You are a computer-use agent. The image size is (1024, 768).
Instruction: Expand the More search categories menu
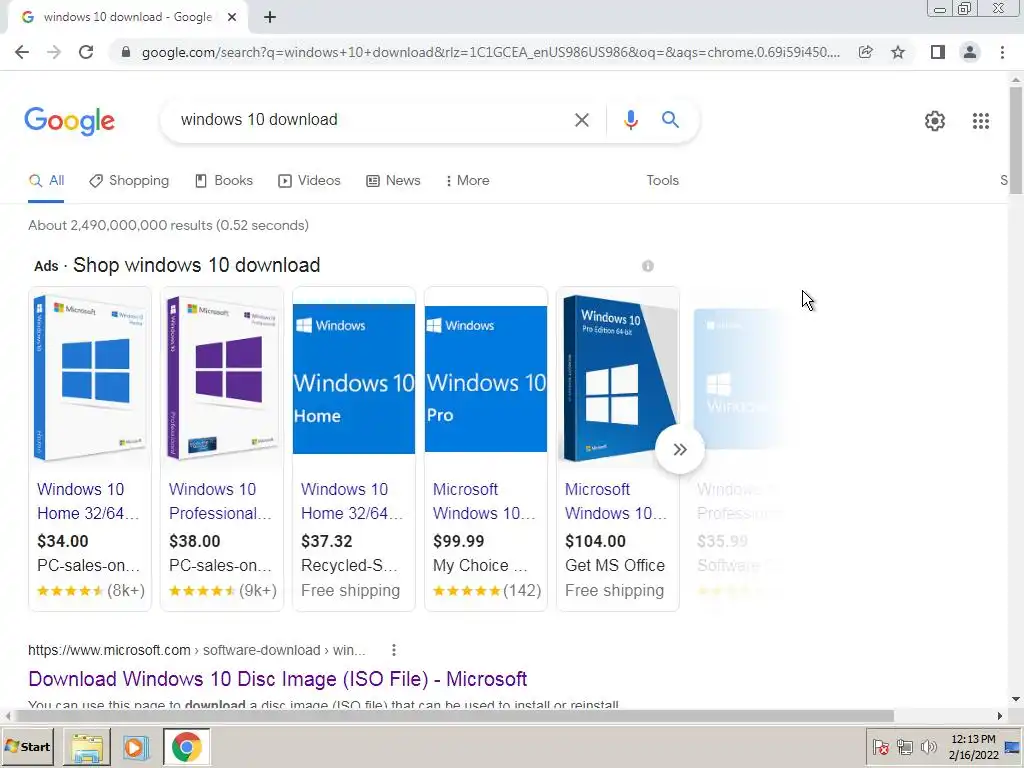click(x=468, y=181)
